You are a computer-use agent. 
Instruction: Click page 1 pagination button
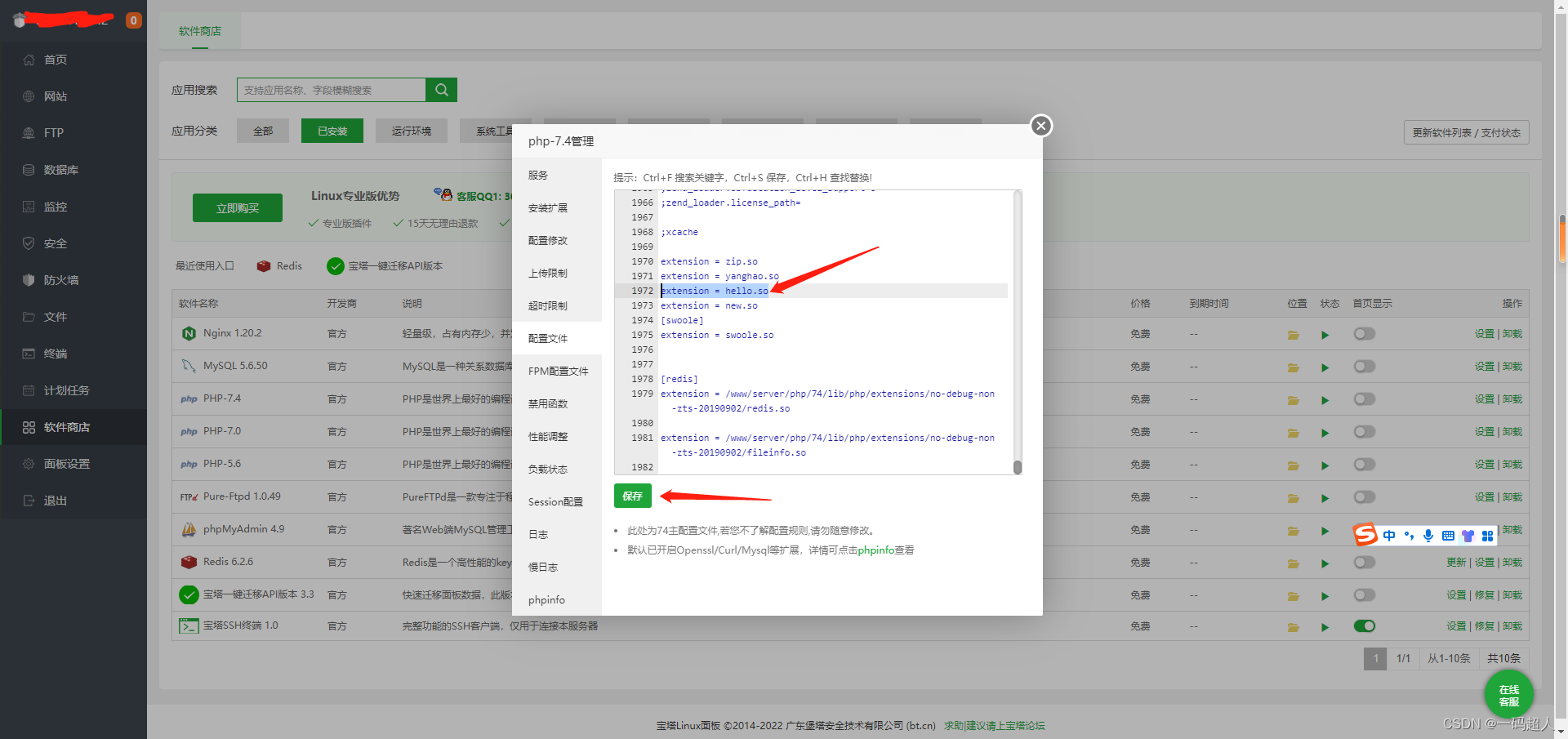click(x=1375, y=658)
